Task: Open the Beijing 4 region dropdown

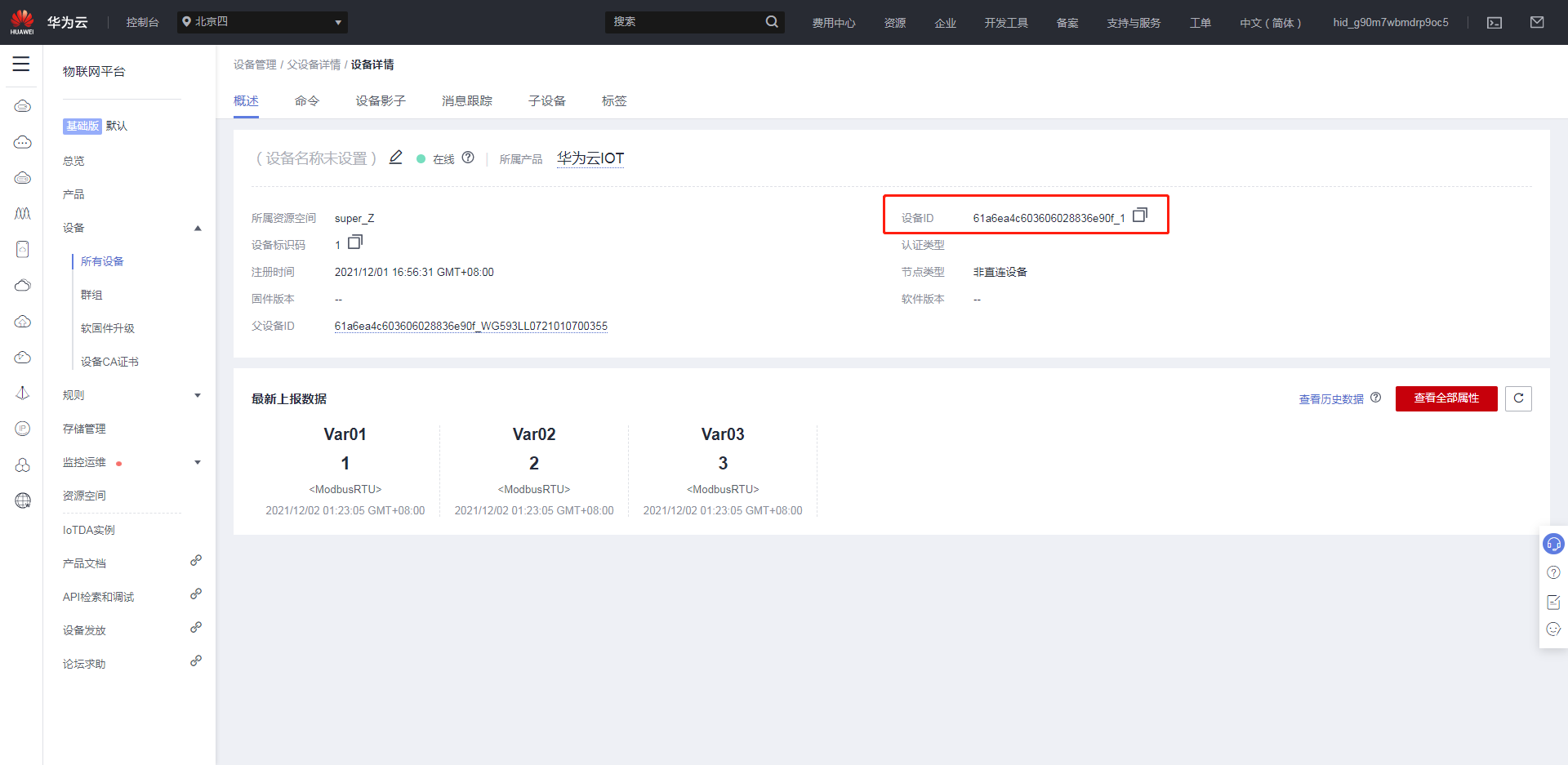Action: click(262, 22)
